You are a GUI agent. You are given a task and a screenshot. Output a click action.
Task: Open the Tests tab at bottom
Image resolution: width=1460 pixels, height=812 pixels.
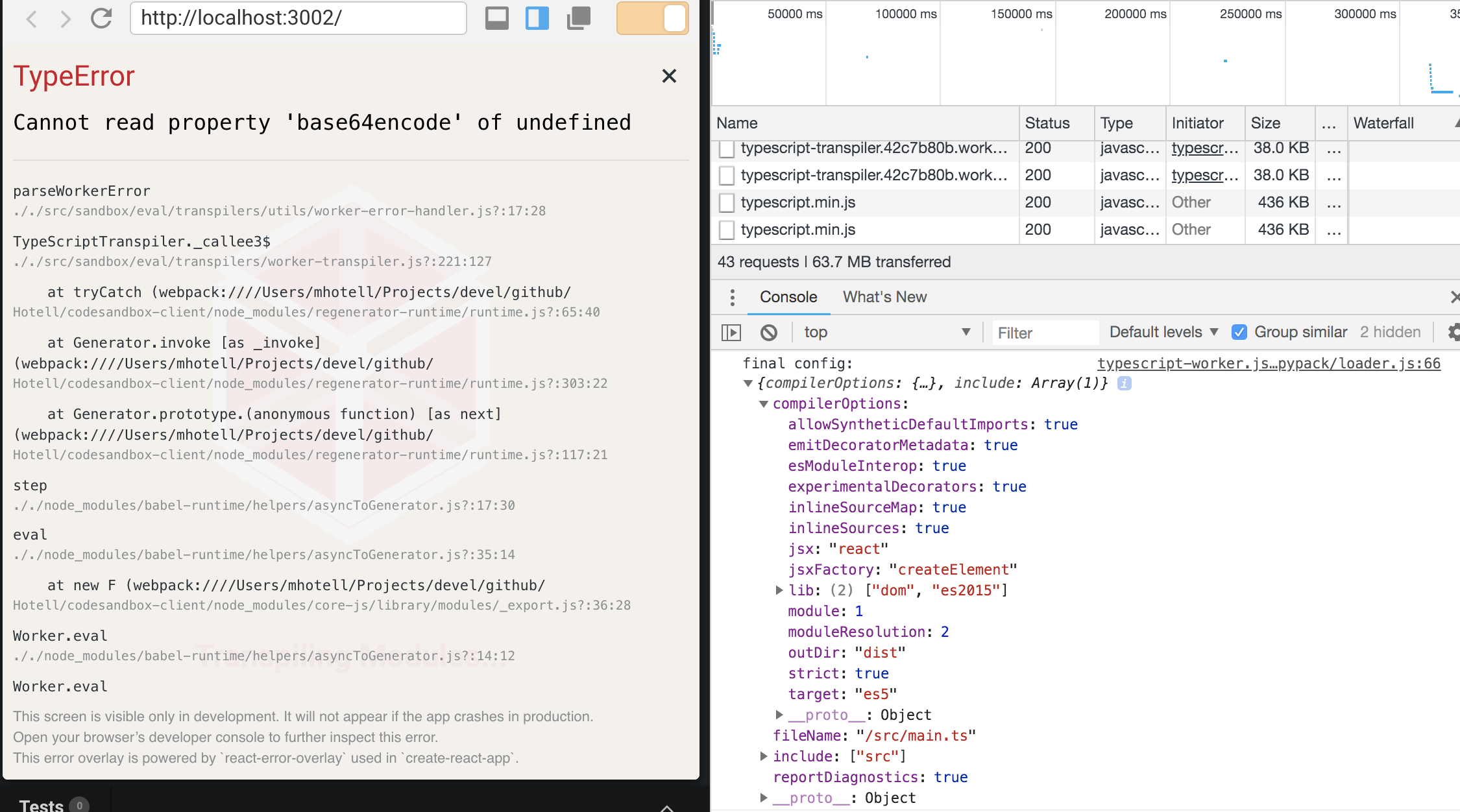(x=53, y=805)
